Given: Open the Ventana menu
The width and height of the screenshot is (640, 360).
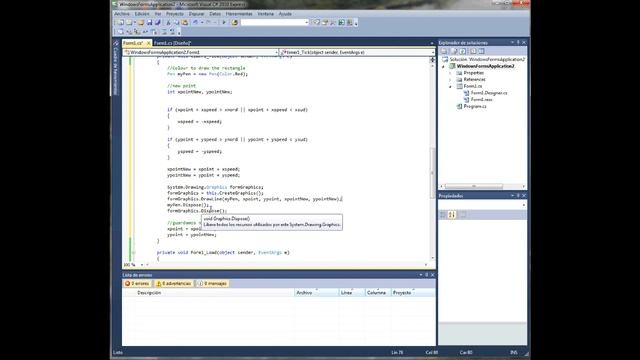Looking at the screenshot, I should click(x=265, y=14).
